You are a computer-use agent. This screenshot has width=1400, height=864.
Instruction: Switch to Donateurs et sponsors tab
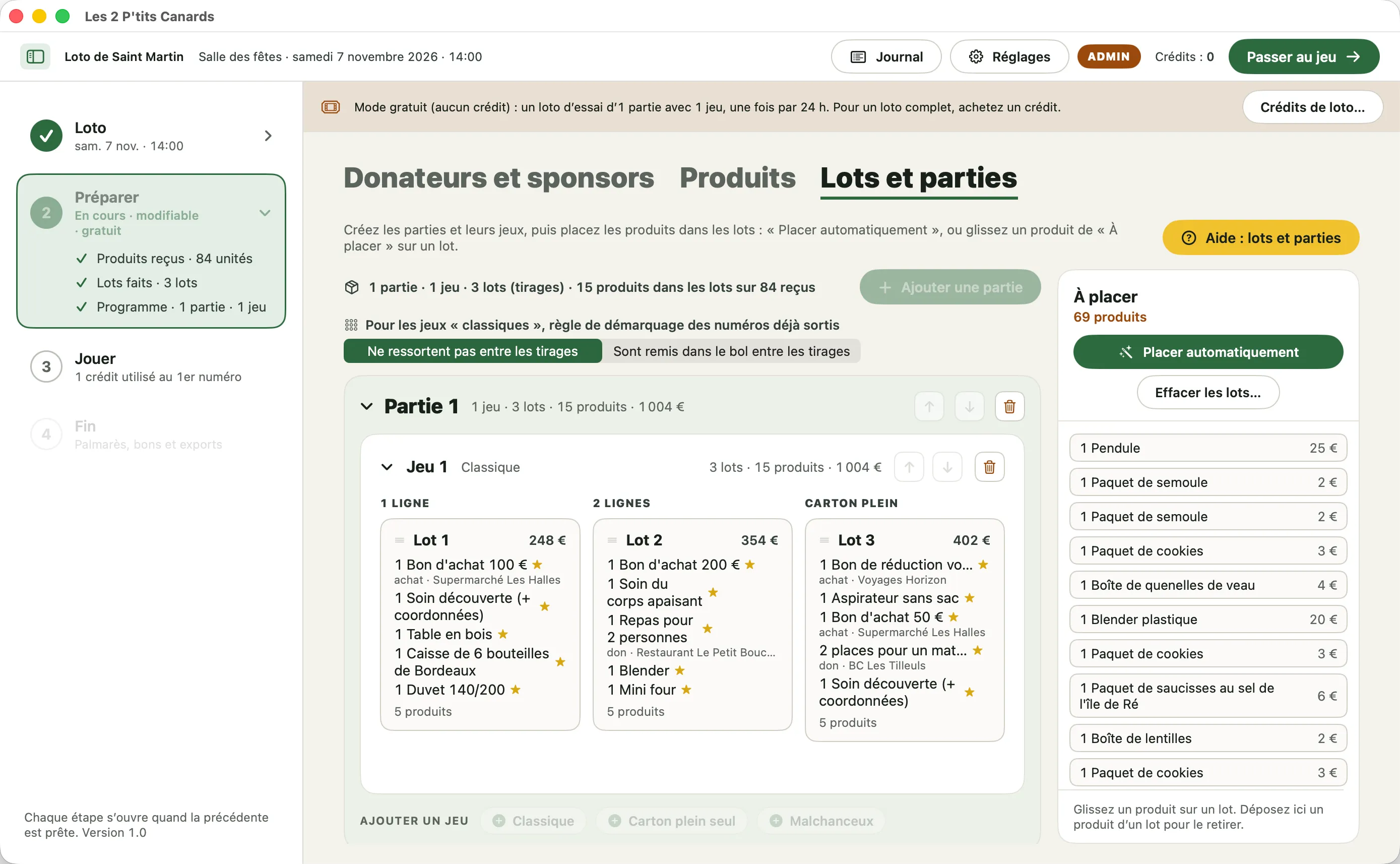[498, 178]
